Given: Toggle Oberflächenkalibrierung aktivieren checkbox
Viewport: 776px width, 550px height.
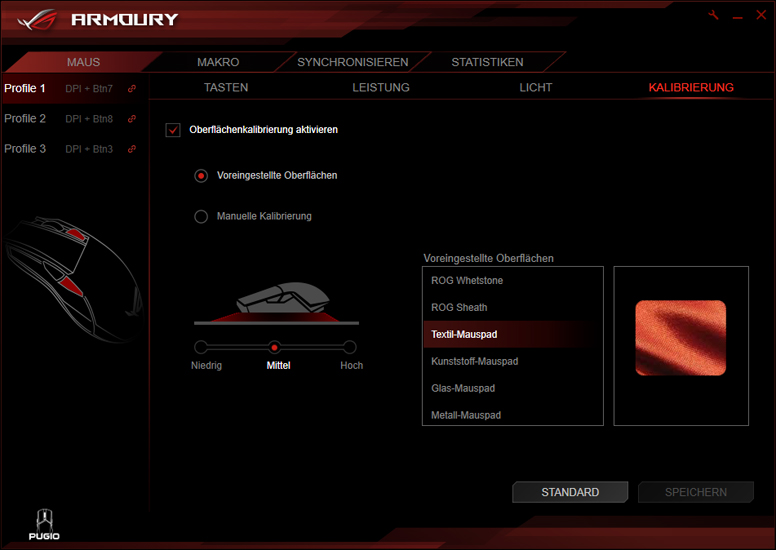Looking at the screenshot, I should (173, 130).
